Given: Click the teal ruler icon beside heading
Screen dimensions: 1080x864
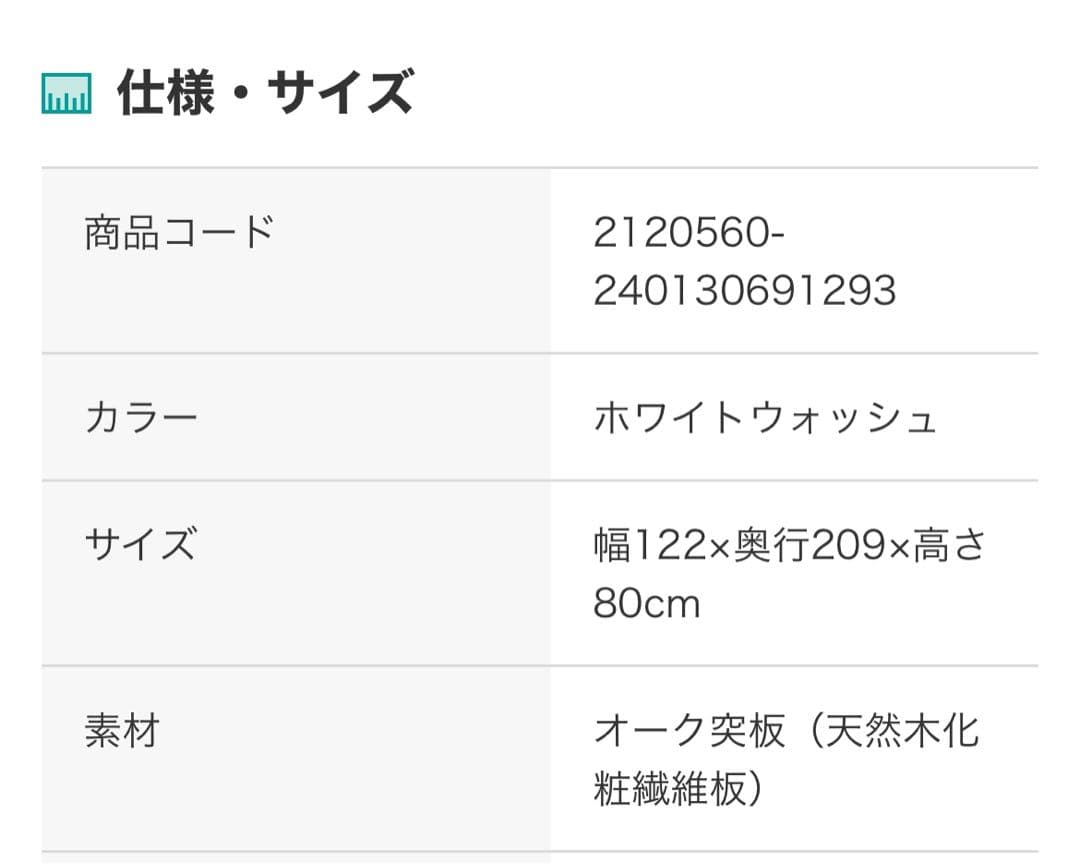Looking at the screenshot, I should point(66,94).
